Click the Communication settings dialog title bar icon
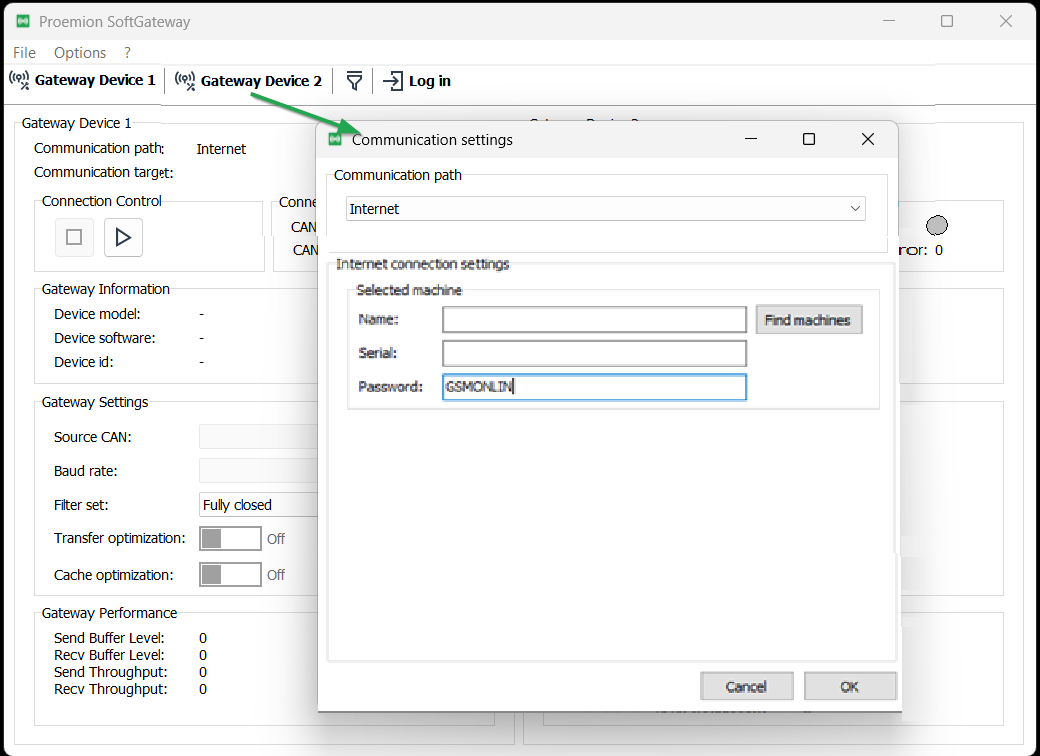Image resolution: width=1040 pixels, height=756 pixels. pyautogui.click(x=335, y=139)
